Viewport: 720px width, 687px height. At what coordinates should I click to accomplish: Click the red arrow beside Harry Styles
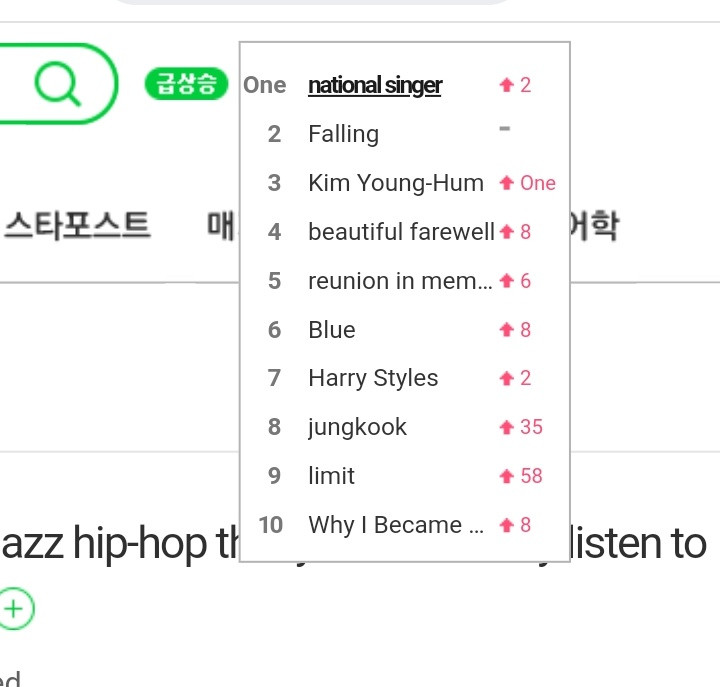pos(506,378)
